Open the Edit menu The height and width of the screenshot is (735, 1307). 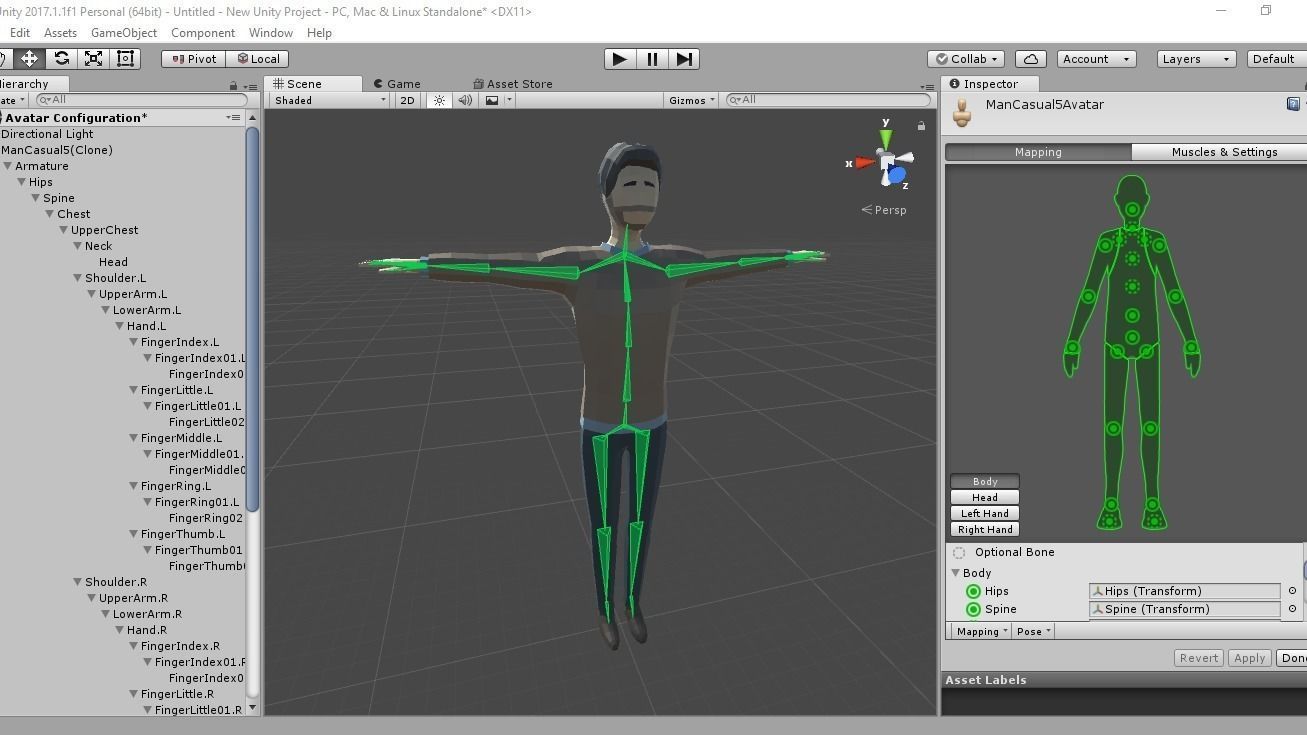[19, 33]
